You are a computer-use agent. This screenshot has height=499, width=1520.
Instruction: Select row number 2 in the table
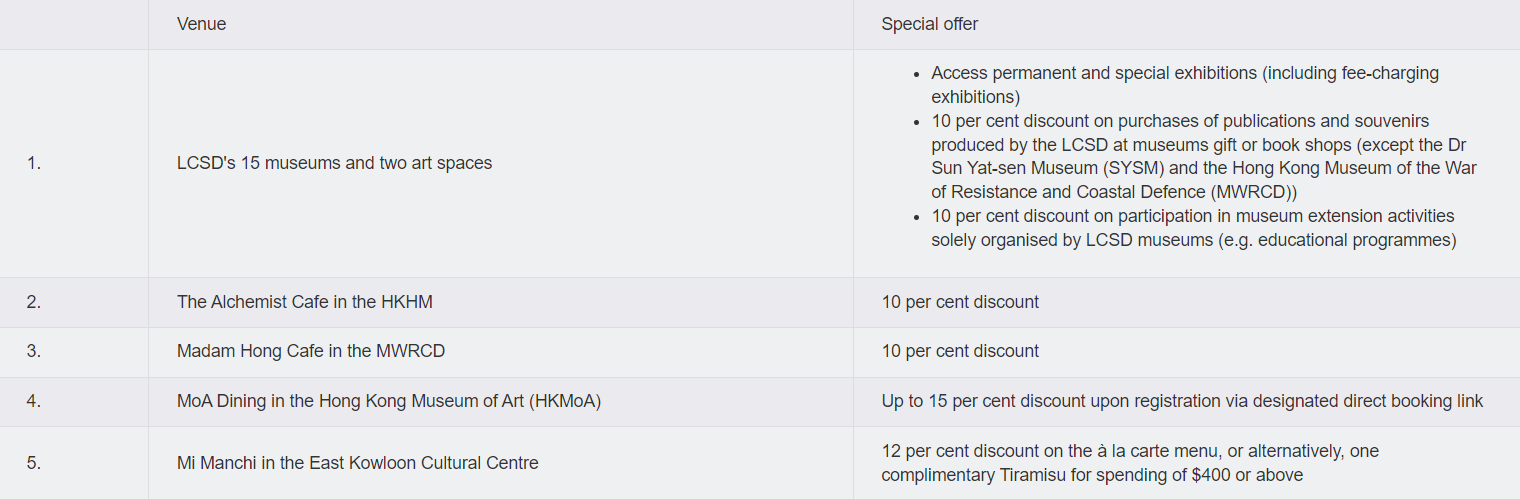click(x=34, y=302)
